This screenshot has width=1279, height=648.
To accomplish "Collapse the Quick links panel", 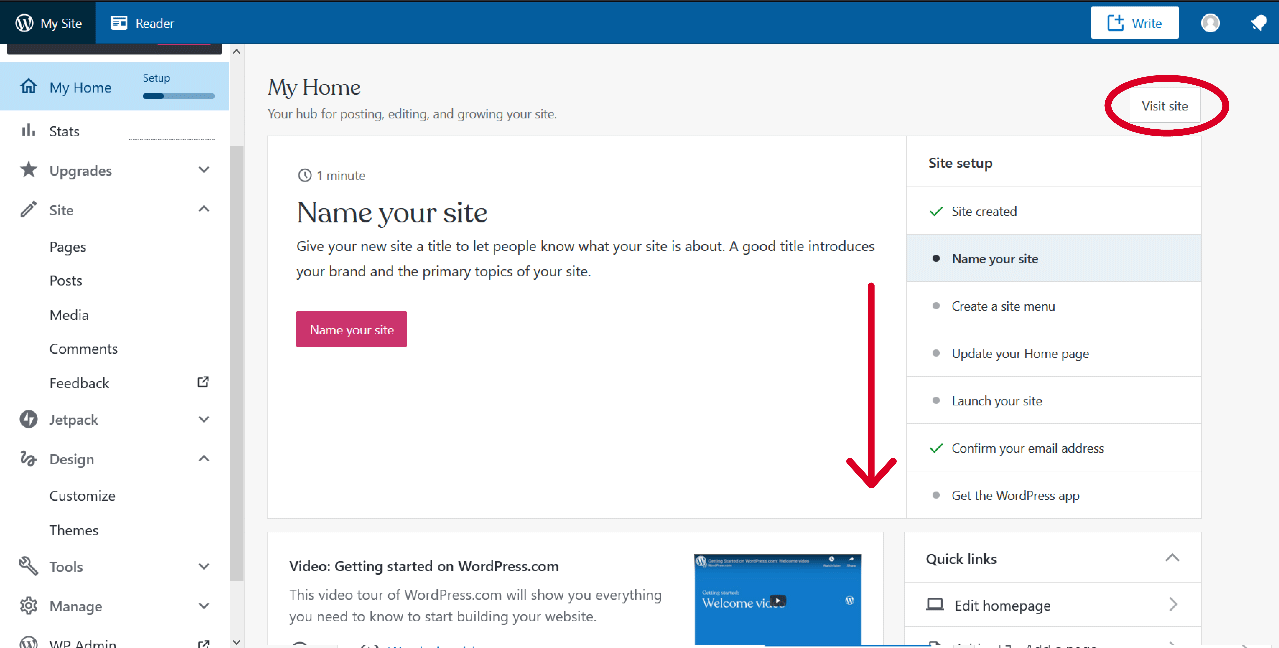I will click(1171, 558).
